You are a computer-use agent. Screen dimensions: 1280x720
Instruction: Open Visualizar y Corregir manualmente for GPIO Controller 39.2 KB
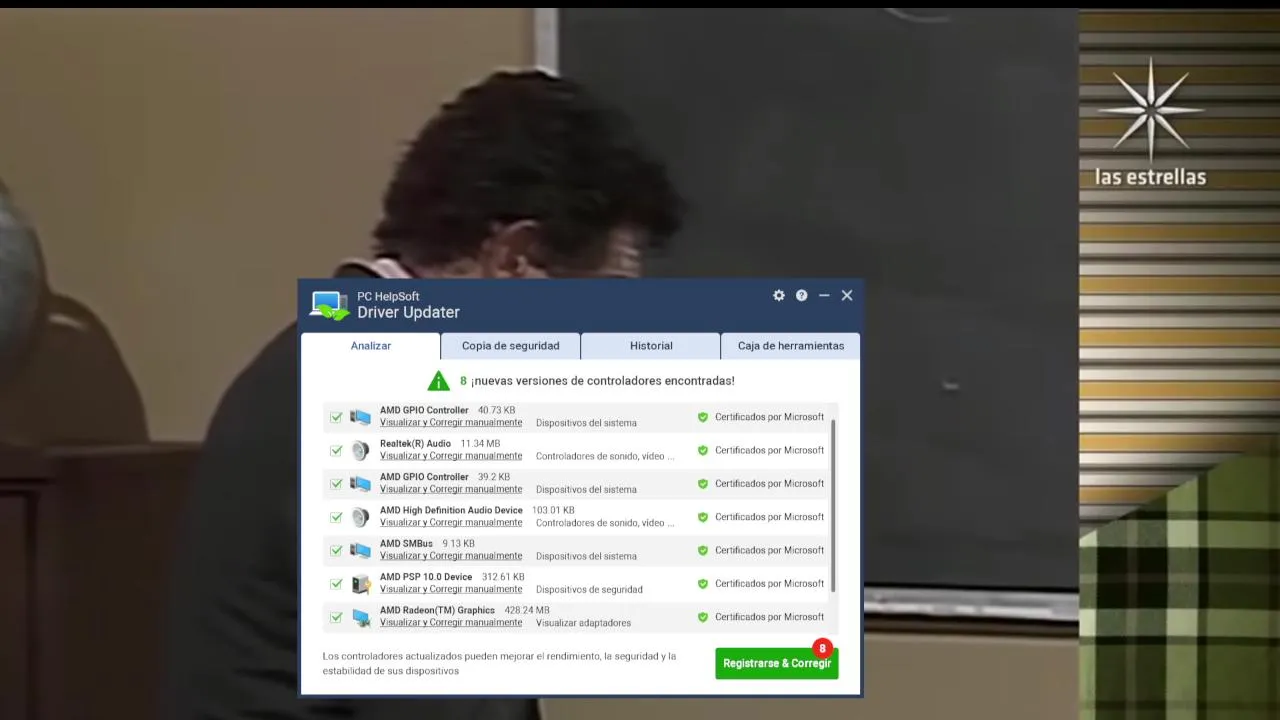451,489
